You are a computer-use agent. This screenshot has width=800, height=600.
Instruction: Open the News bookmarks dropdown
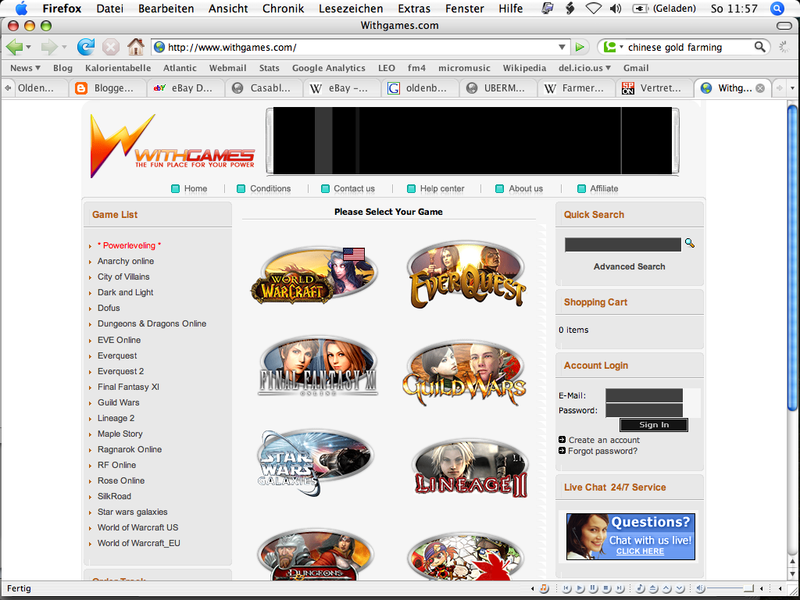click(25, 68)
